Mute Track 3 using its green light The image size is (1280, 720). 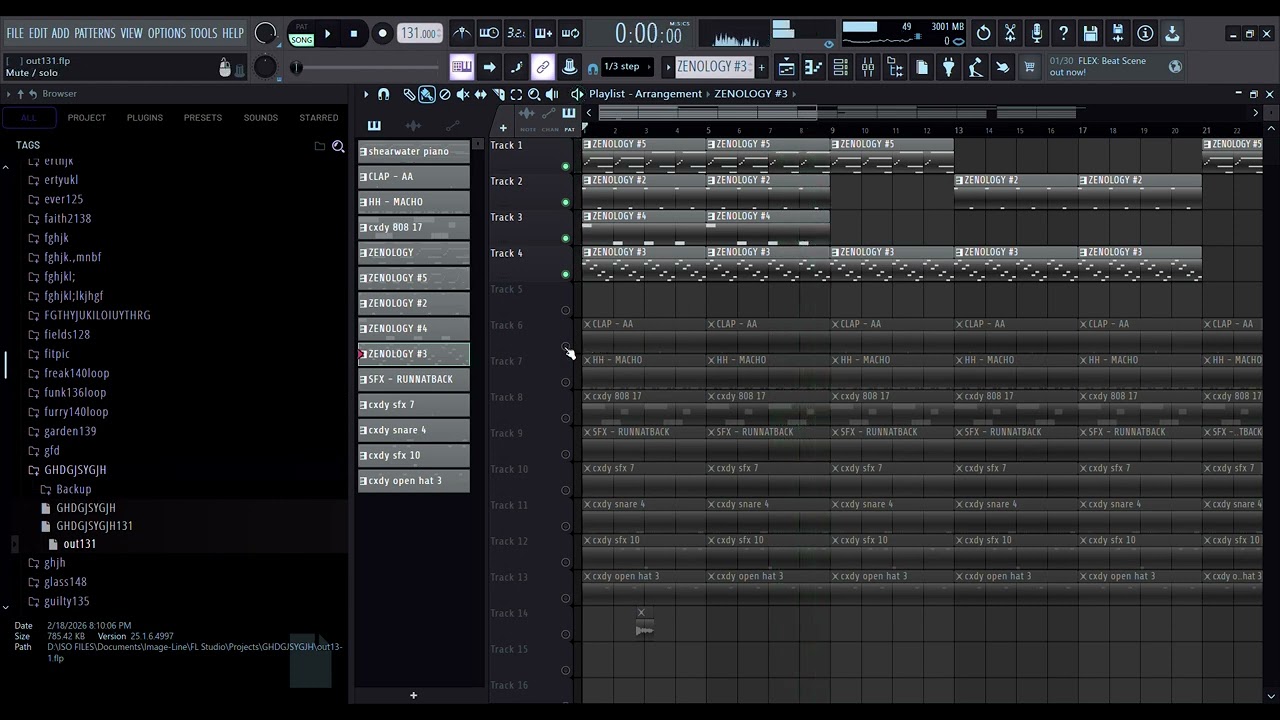pos(565,238)
